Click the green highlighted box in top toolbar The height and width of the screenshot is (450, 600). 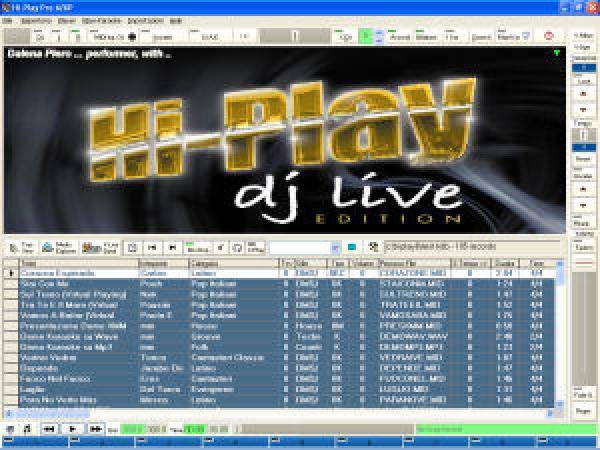tap(365, 36)
